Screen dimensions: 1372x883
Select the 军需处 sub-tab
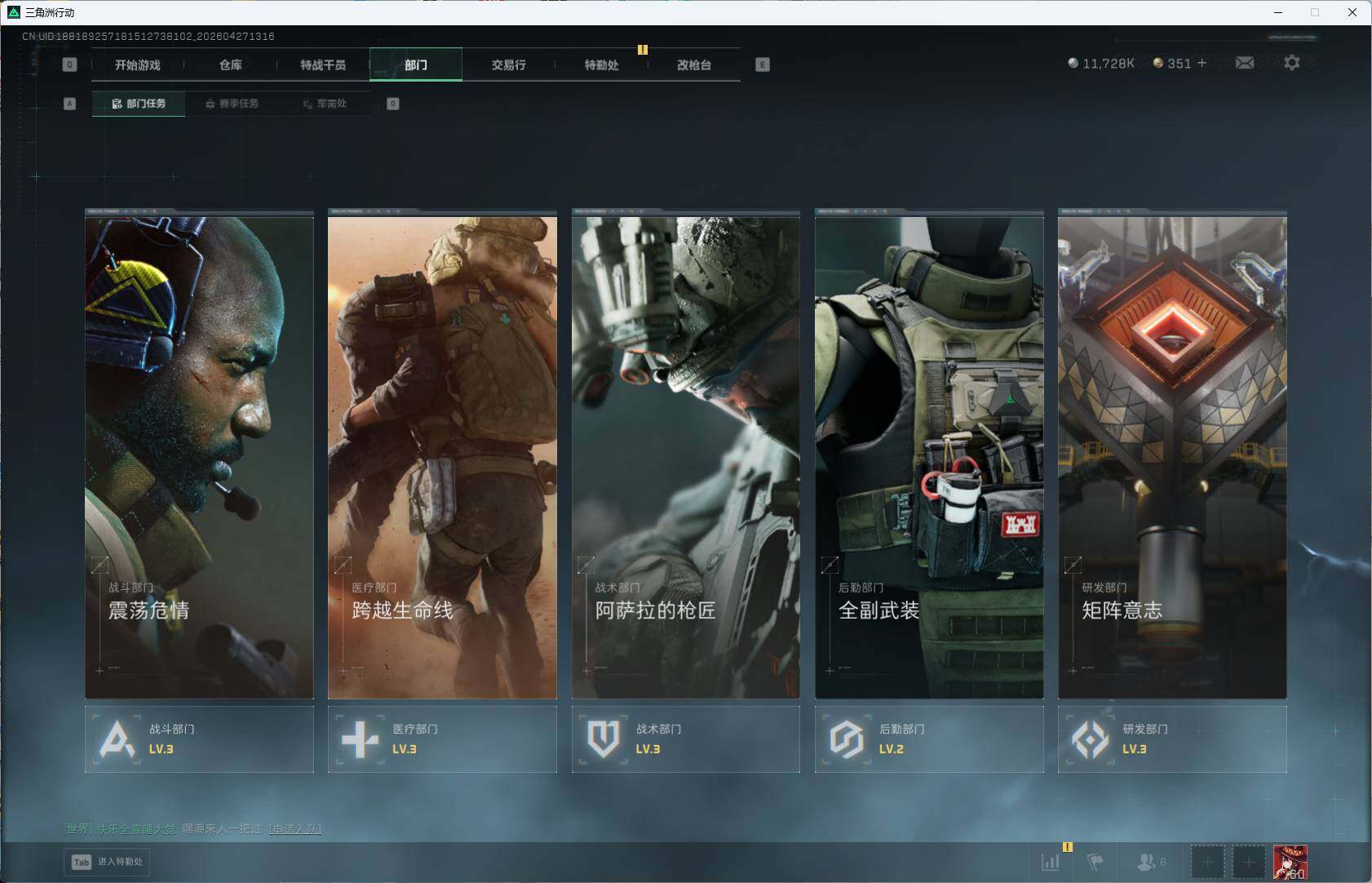click(x=325, y=104)
